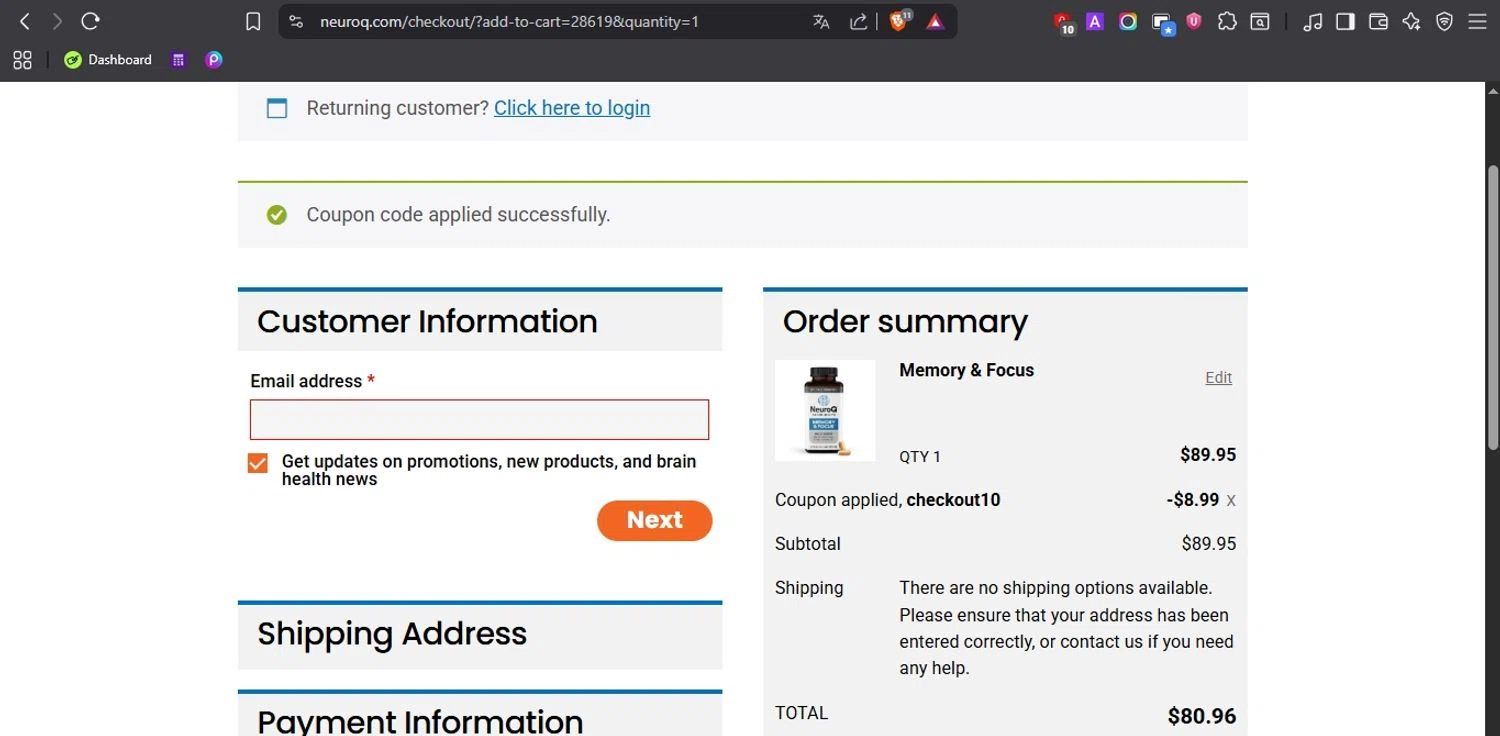1500x736 pixels.
Task: Uncheck the promotions updates checkbox
Action: [x=258, y=463]
